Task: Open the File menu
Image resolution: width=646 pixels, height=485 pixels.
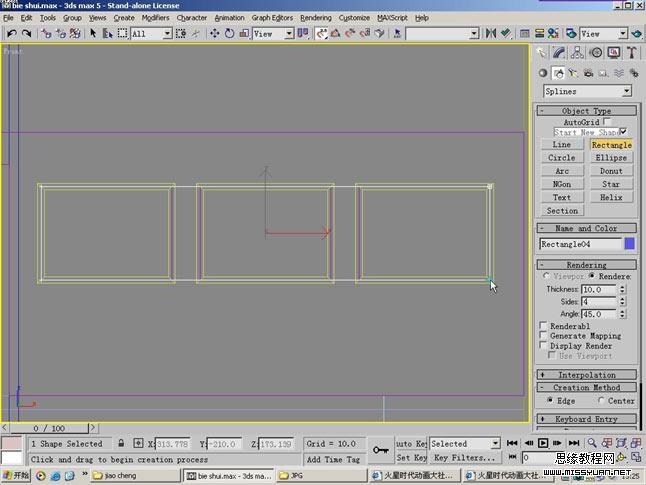Action: 8,18
